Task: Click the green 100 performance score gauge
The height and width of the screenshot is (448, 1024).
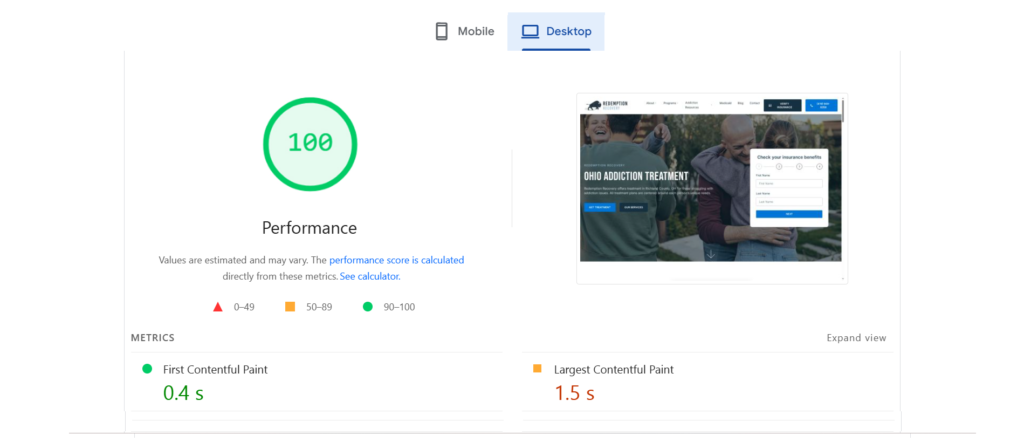Action: [309, 143]
